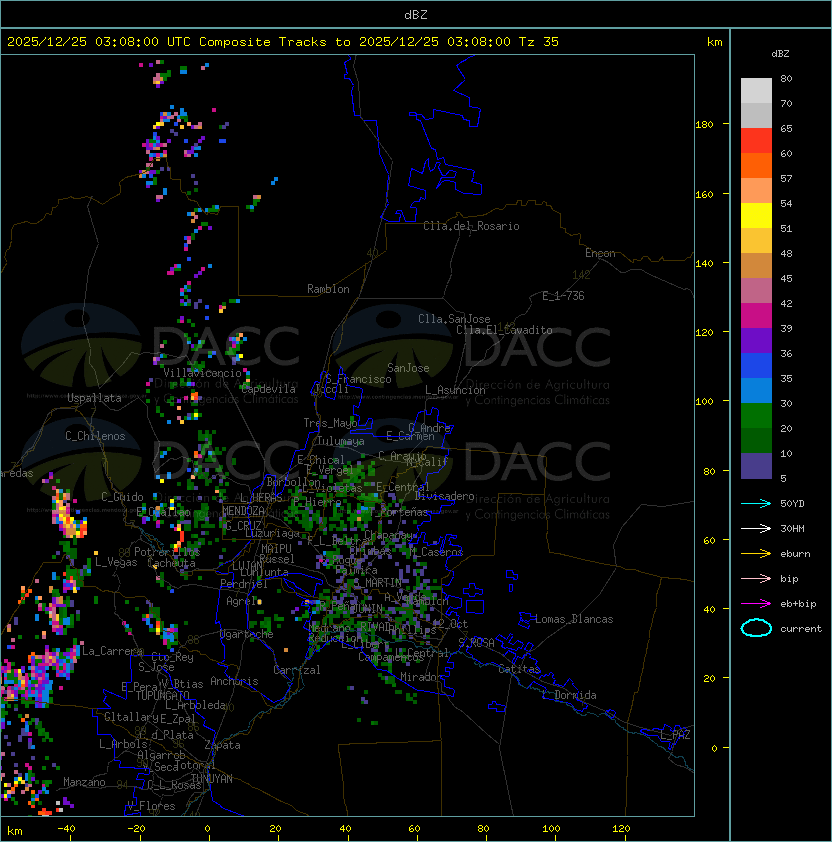The width and height of the screenshot is (832, 842).
Task: Click the La_Carrera map label
Action: (x=112, y=651)
